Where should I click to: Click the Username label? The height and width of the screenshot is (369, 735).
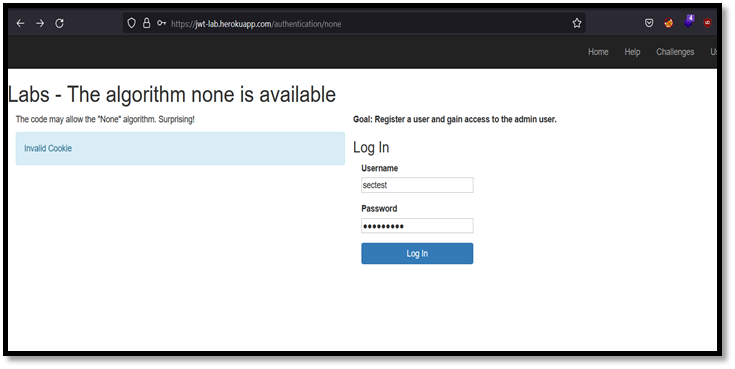click(x=379, y=168)
